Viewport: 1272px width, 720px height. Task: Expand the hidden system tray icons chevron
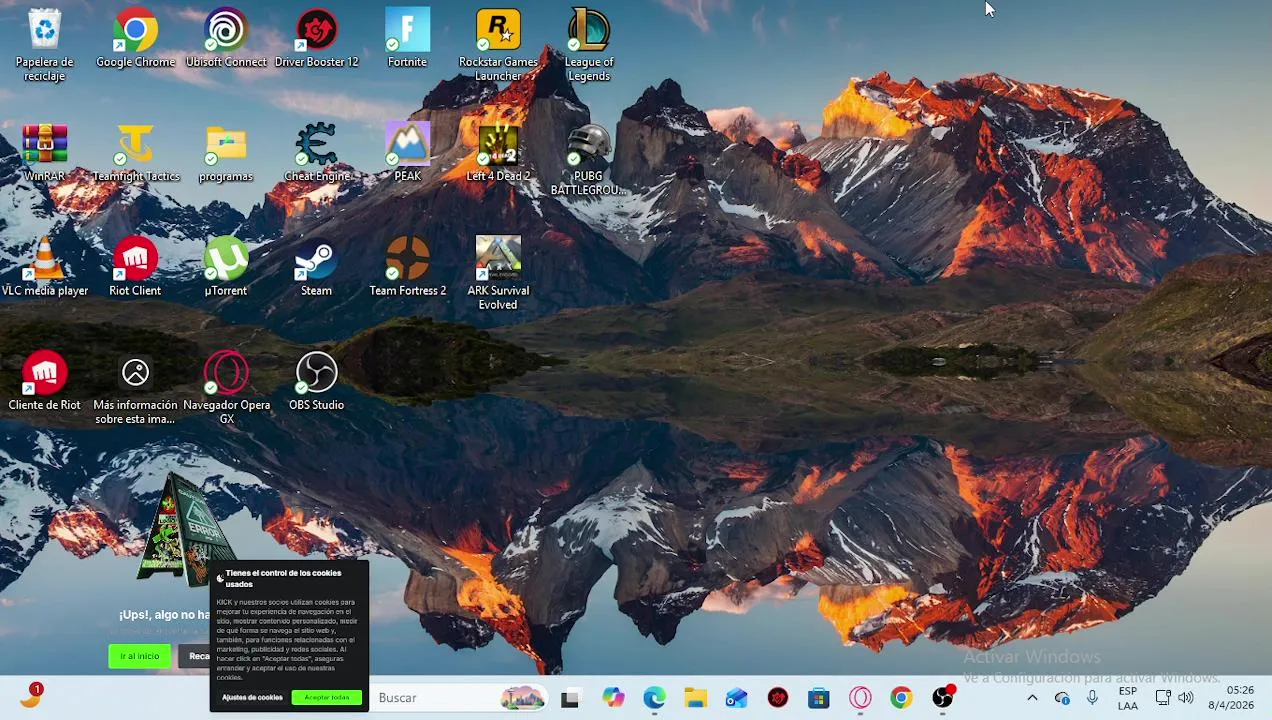click(1032, 698)
